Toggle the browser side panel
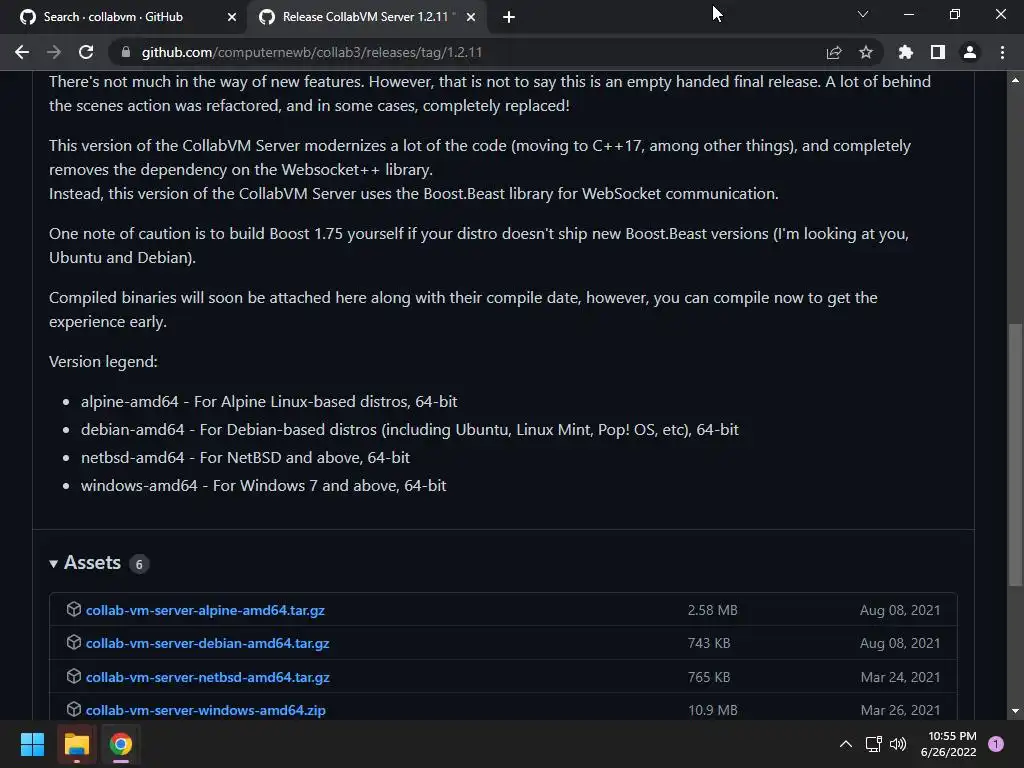The height and width of the screenshot is (768, 1024). 938,52
